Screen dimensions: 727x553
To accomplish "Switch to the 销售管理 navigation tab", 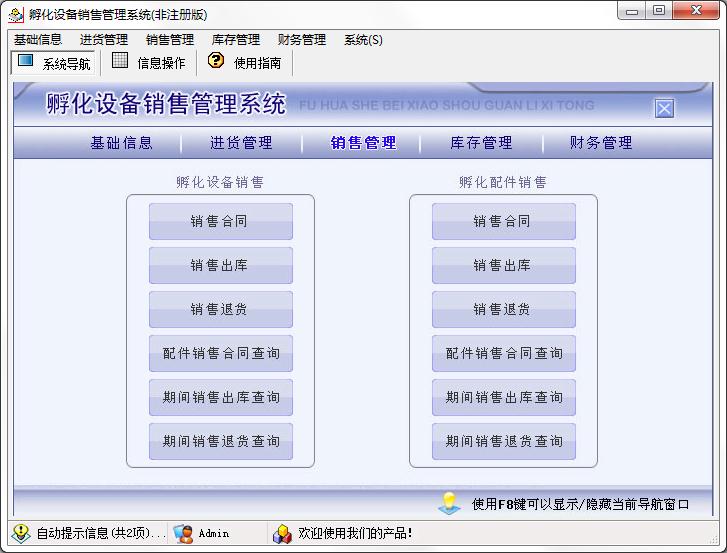I will point(364,143).
